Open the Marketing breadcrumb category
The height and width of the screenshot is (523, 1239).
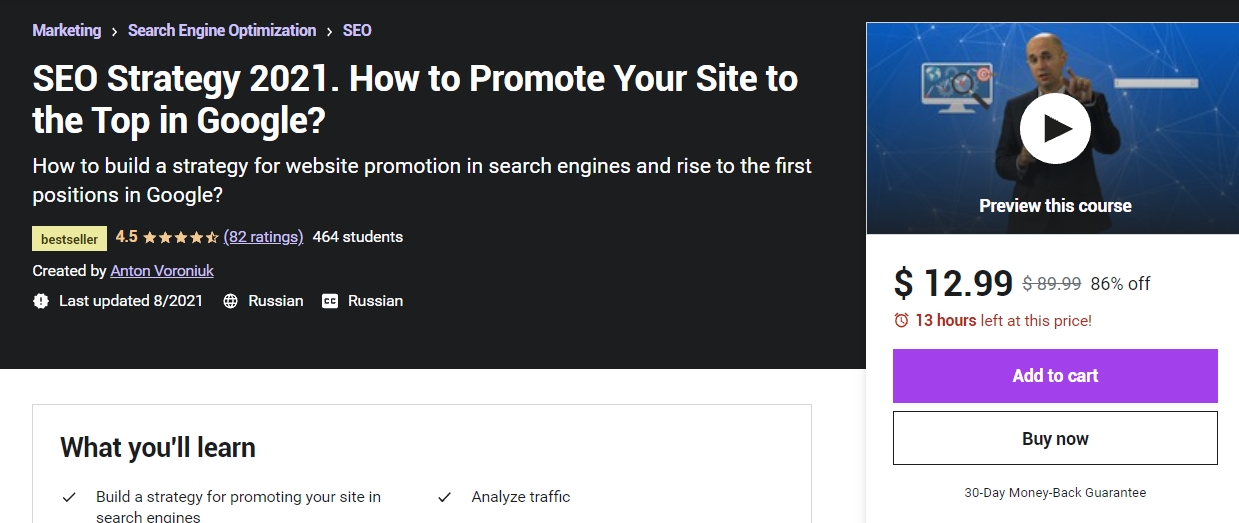67,30
